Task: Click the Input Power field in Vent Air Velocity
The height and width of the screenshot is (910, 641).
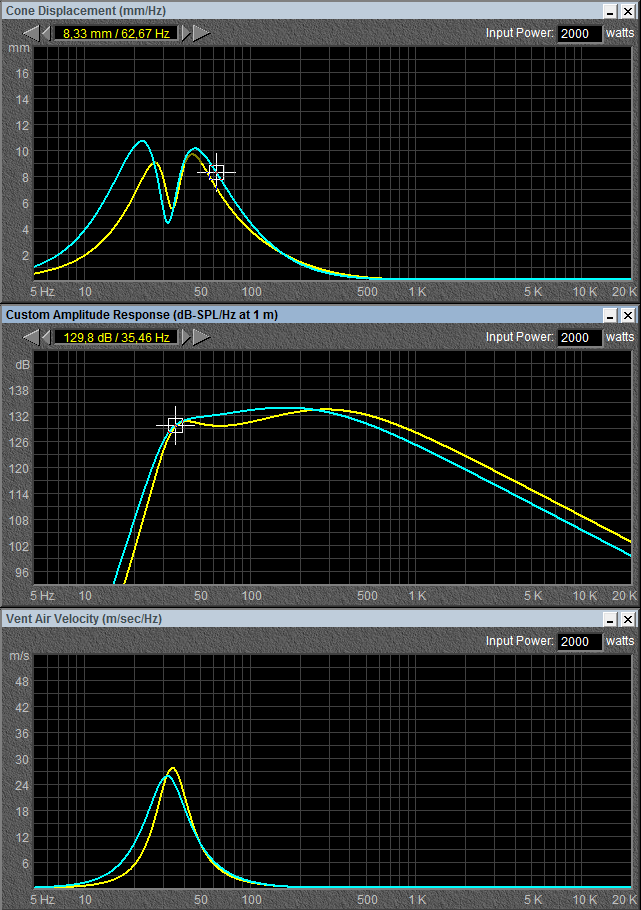Action: point(579,641)
